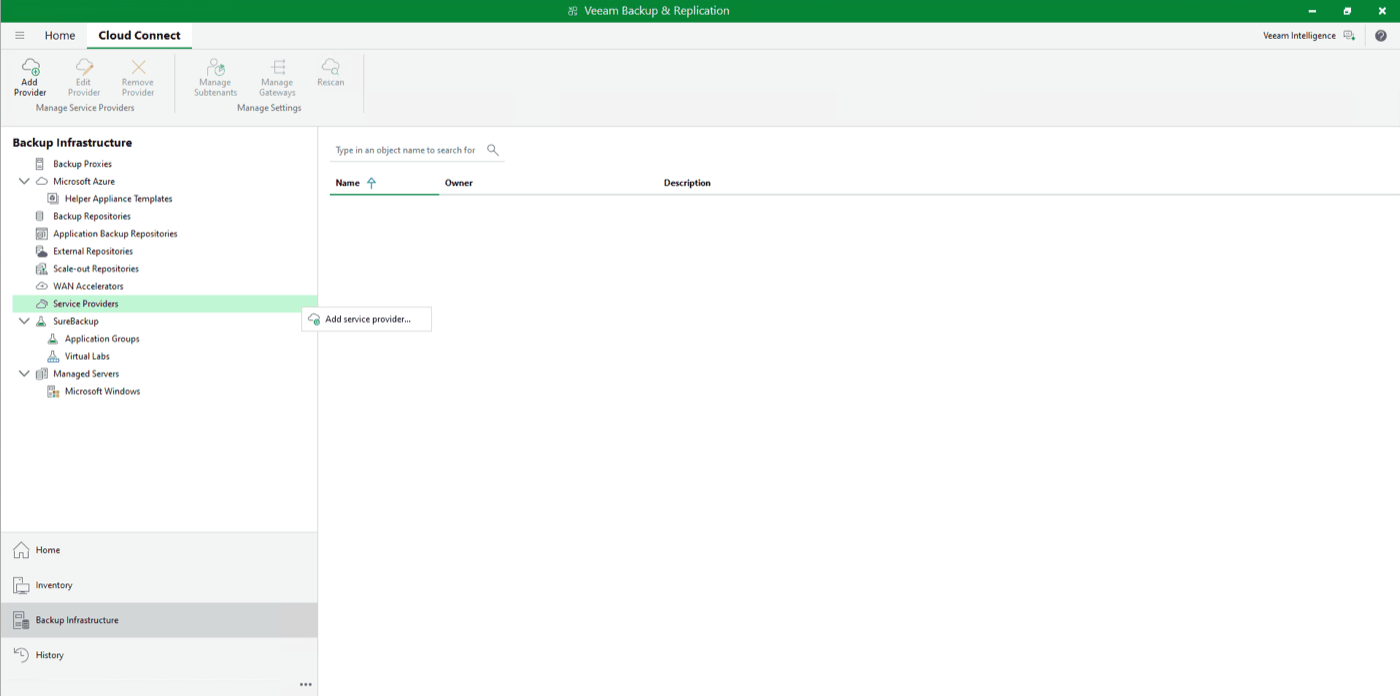Click the Microsoft Azure cloud icon
Viewport: 1400px width, 696px height.
(x=41, y=182)
